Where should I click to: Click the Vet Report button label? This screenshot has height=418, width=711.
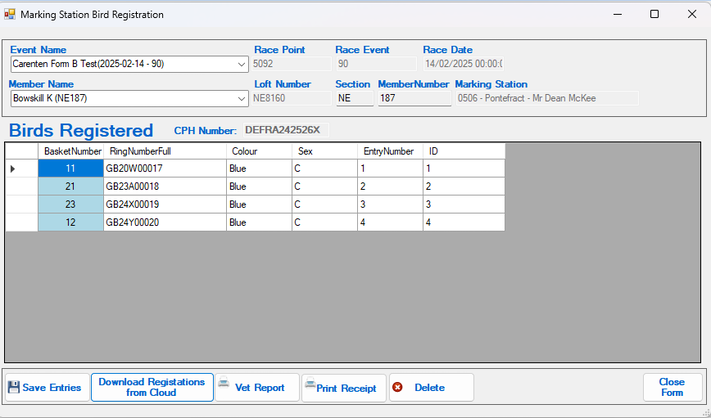pyautogui.click(x=260, y=388)
